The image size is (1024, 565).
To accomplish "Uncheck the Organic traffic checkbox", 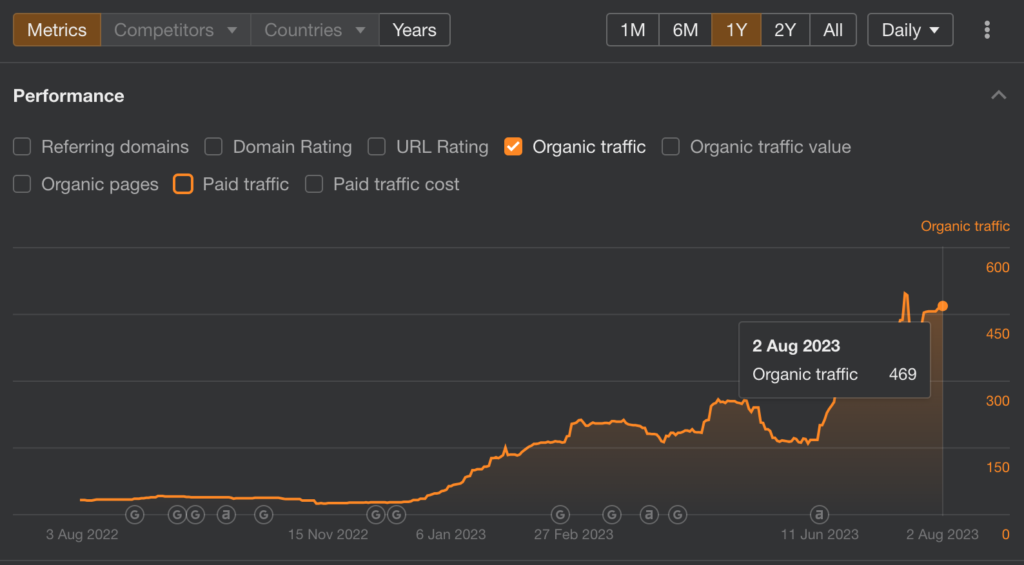I will point(513,147).
